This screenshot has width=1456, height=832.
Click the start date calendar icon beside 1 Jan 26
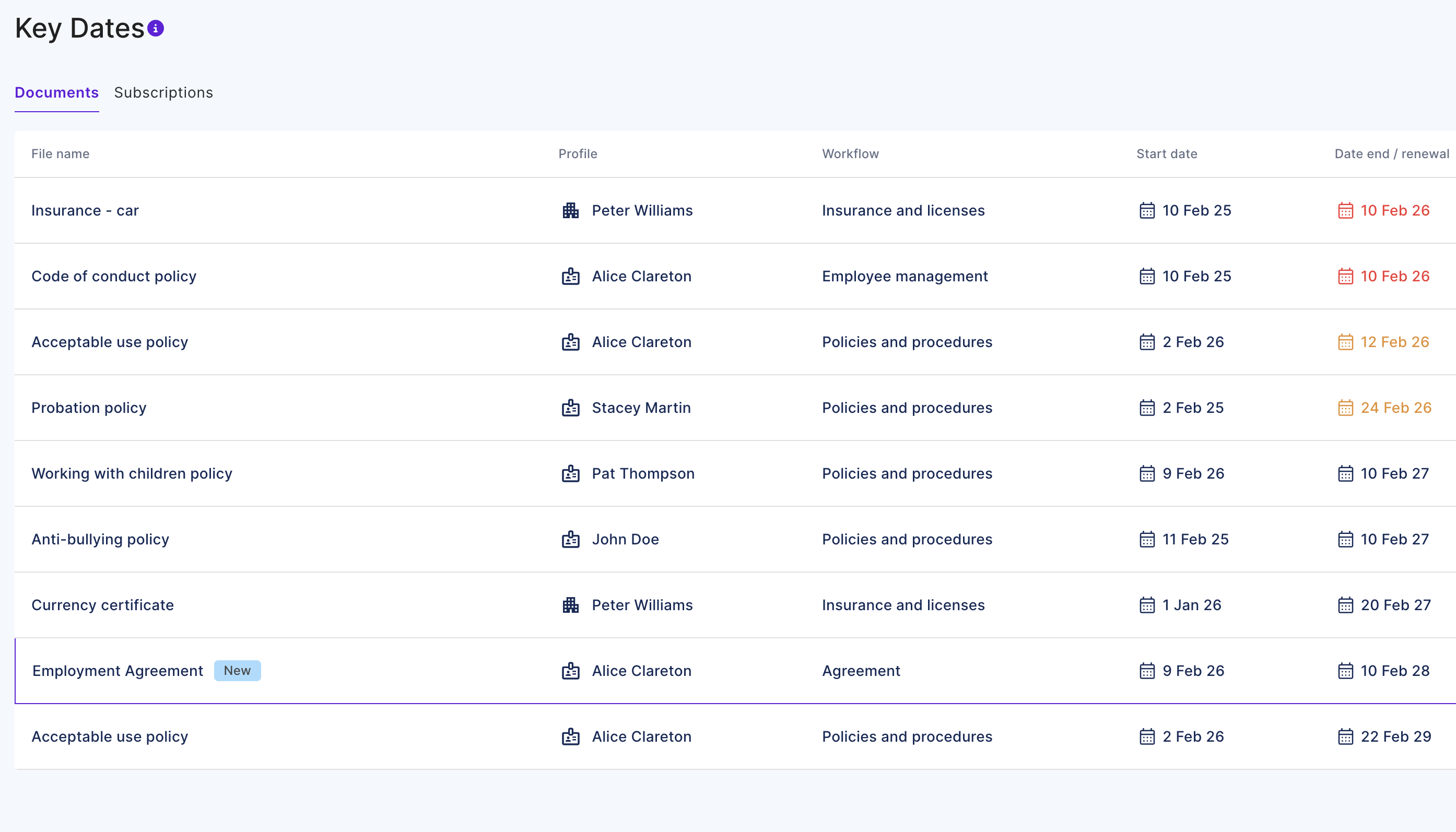pos(1147,605)
